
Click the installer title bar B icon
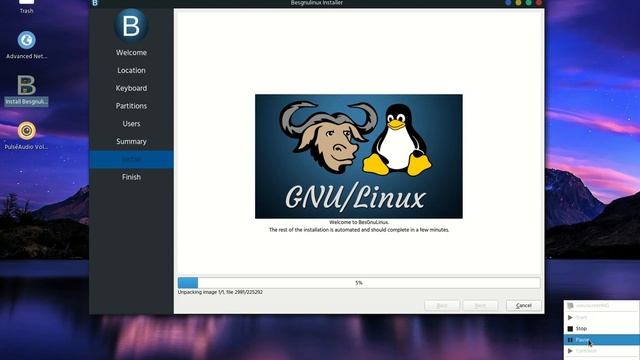[x=95, y=3]
